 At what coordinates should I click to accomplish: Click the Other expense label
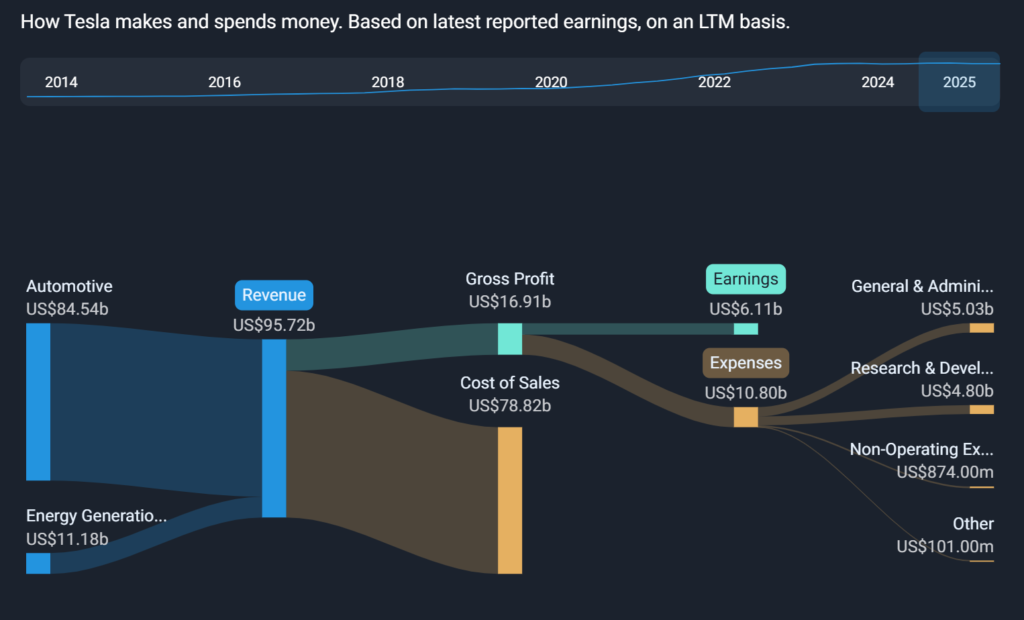[973, 524]
